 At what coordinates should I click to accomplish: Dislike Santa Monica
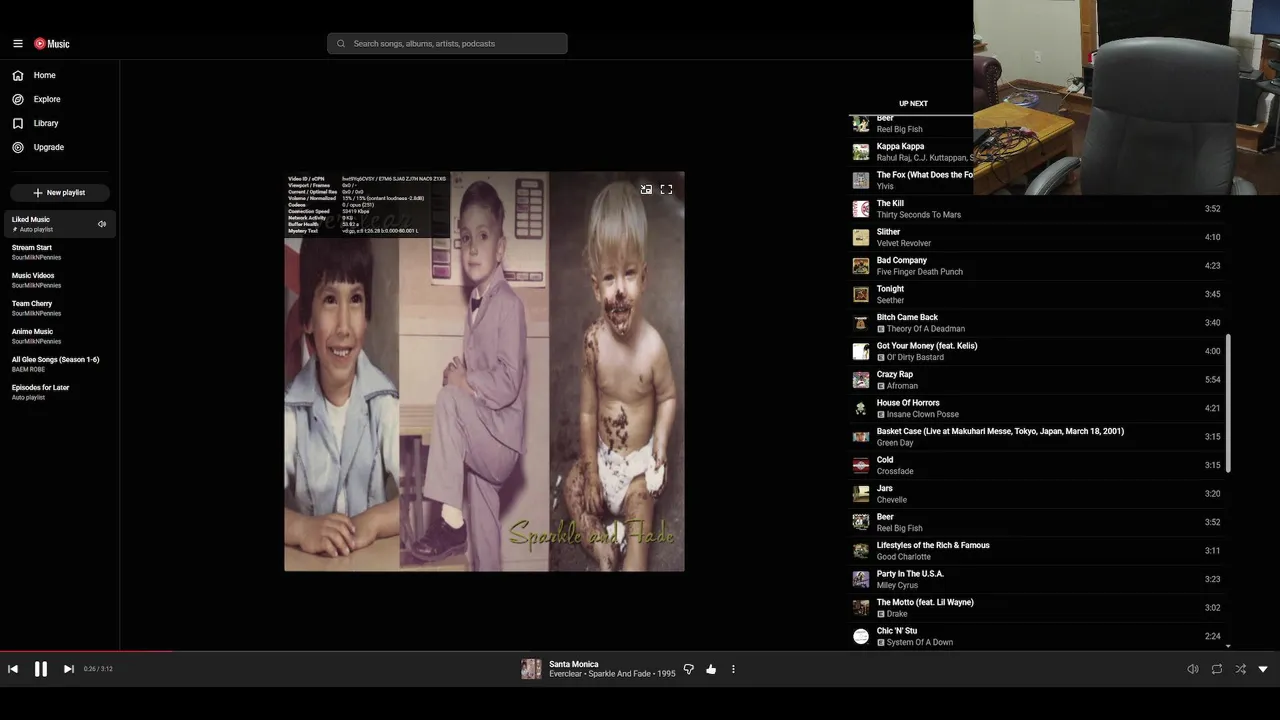[x=688, y=669]
